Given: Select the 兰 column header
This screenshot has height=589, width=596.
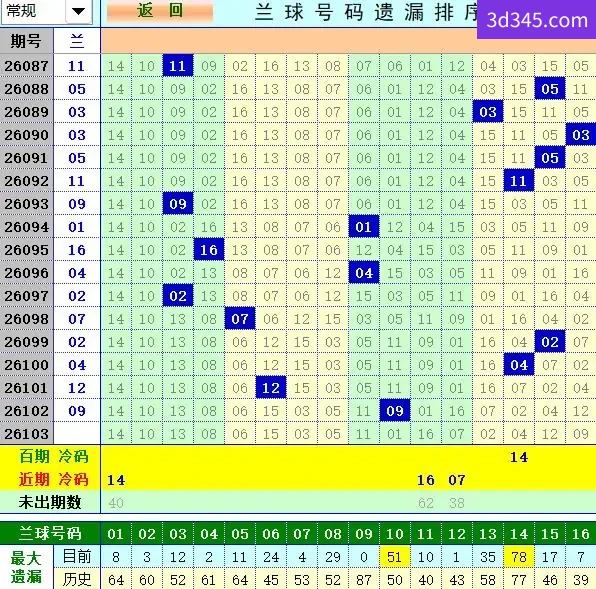Looking at the screenshot, I should click(77, 41).
